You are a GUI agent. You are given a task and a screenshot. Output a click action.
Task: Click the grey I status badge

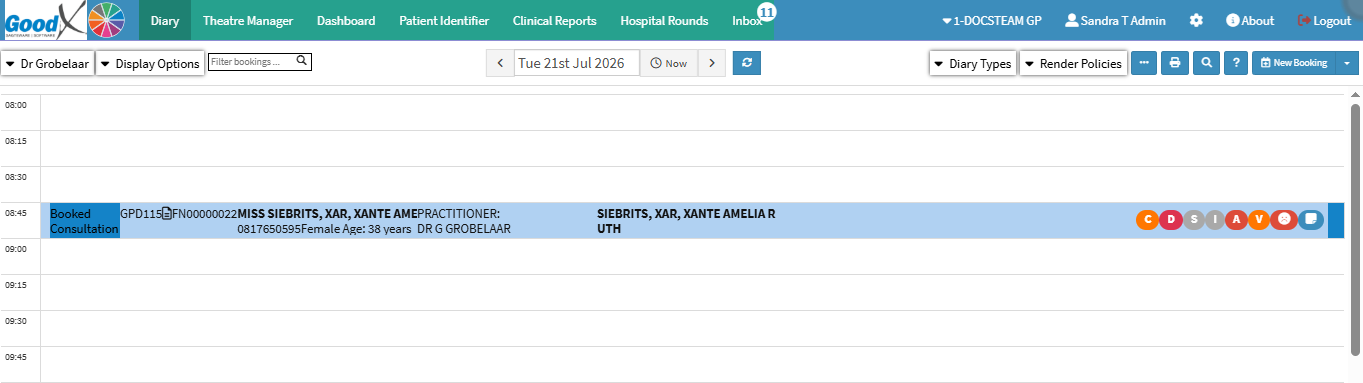tap(1214, 220)
